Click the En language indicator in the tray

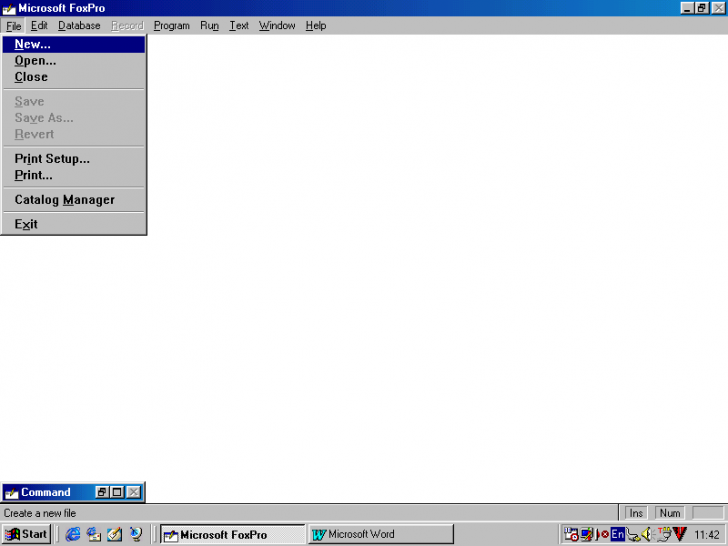[618, 535]
